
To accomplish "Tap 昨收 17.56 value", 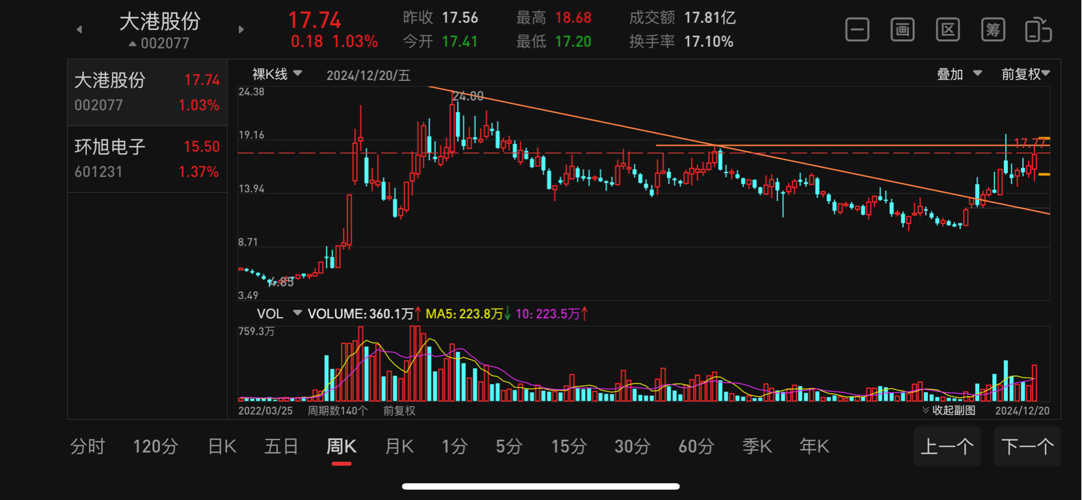I will coord(460,18).
